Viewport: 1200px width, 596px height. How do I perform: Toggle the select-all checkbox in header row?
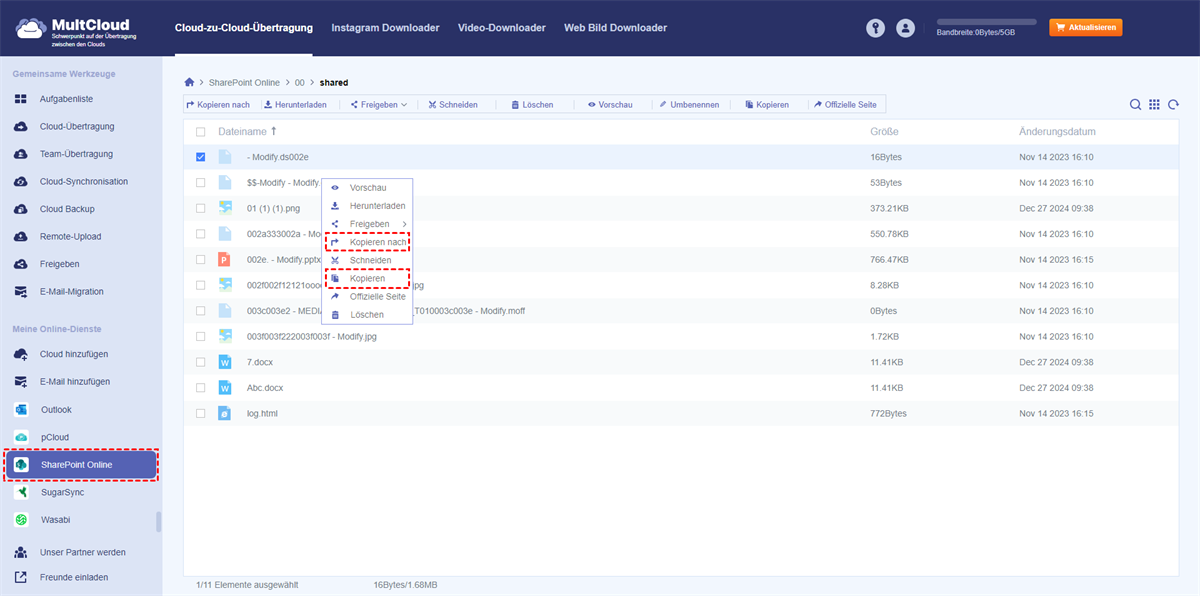tap(201, 132)
